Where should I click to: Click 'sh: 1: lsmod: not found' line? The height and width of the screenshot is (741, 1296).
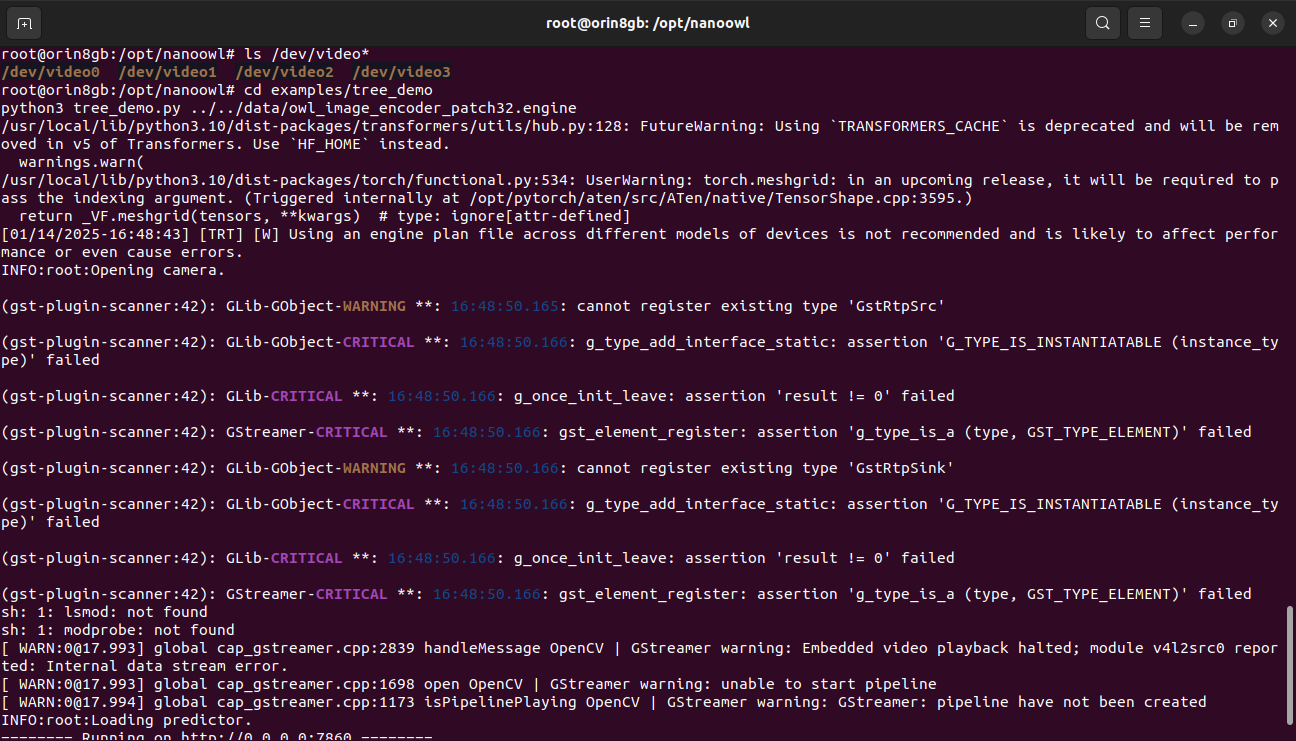coord(105,612)
